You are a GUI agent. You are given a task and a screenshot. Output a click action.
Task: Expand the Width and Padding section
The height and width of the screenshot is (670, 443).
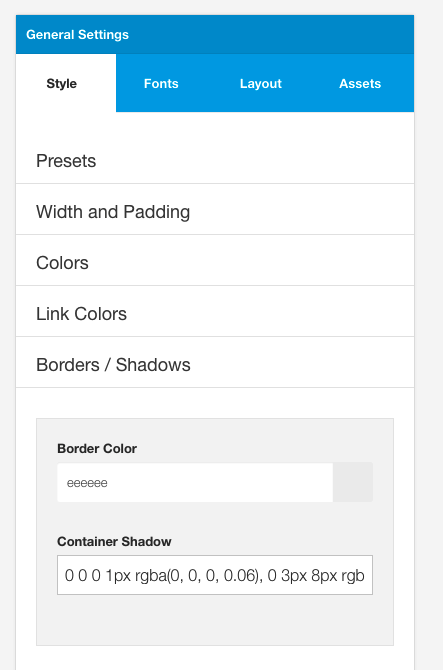215,212
